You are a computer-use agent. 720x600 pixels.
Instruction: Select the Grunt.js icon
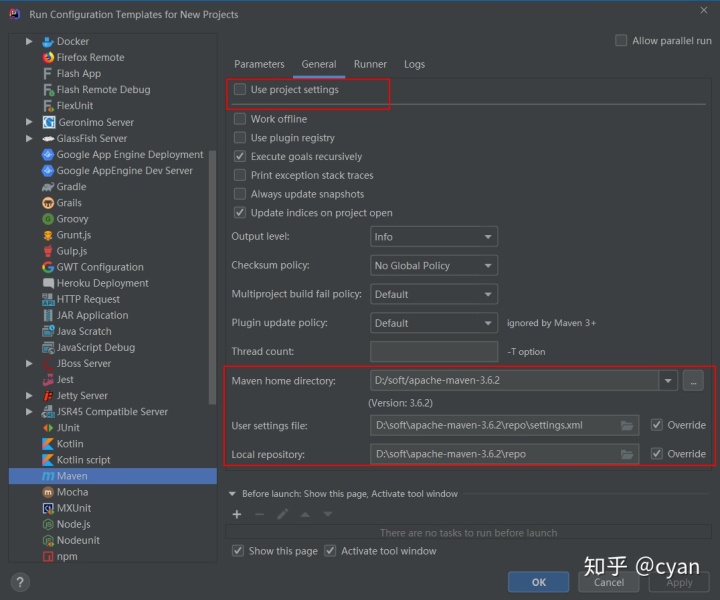(48, 235)
